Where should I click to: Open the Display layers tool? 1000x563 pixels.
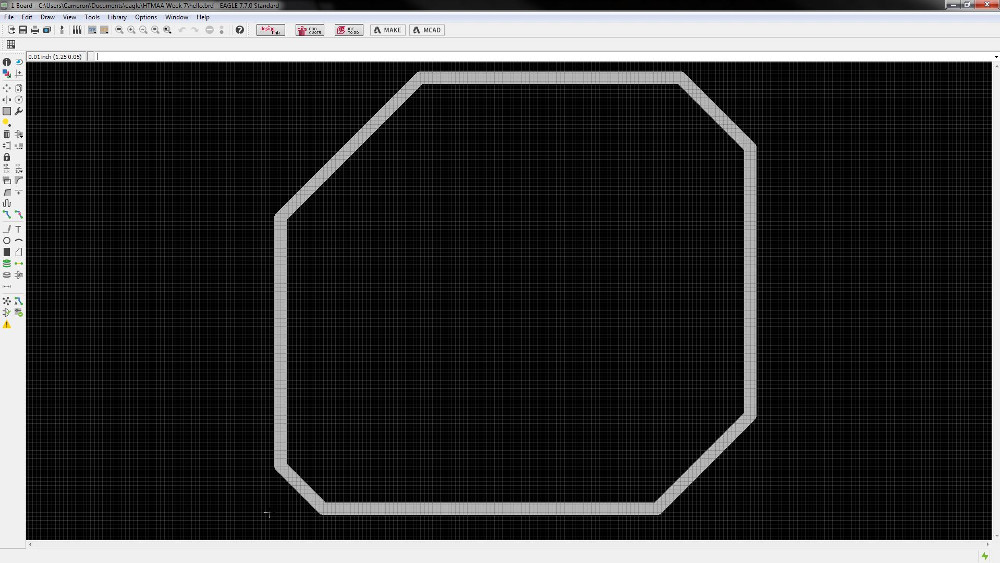point(7,74)
